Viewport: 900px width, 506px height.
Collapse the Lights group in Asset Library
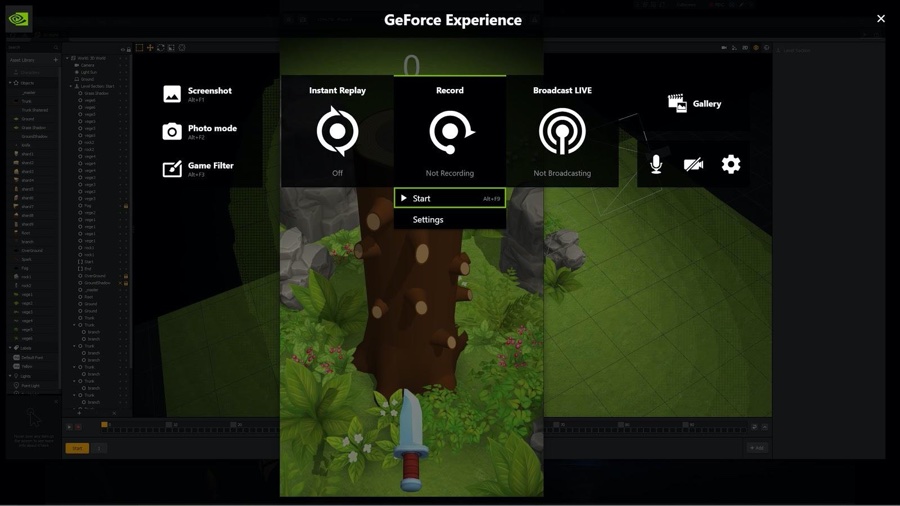[x=10, y=376]
